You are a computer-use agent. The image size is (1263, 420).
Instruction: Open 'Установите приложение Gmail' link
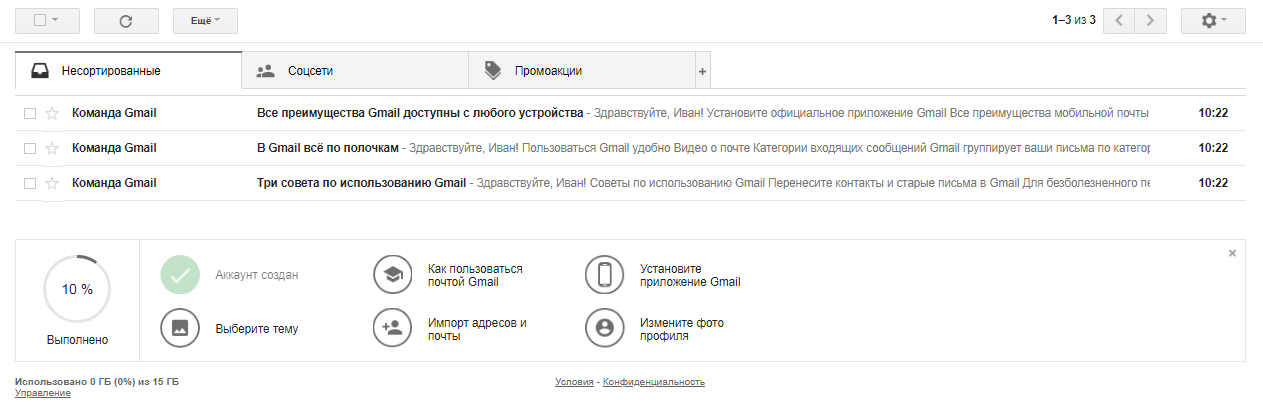pos(690,275)
